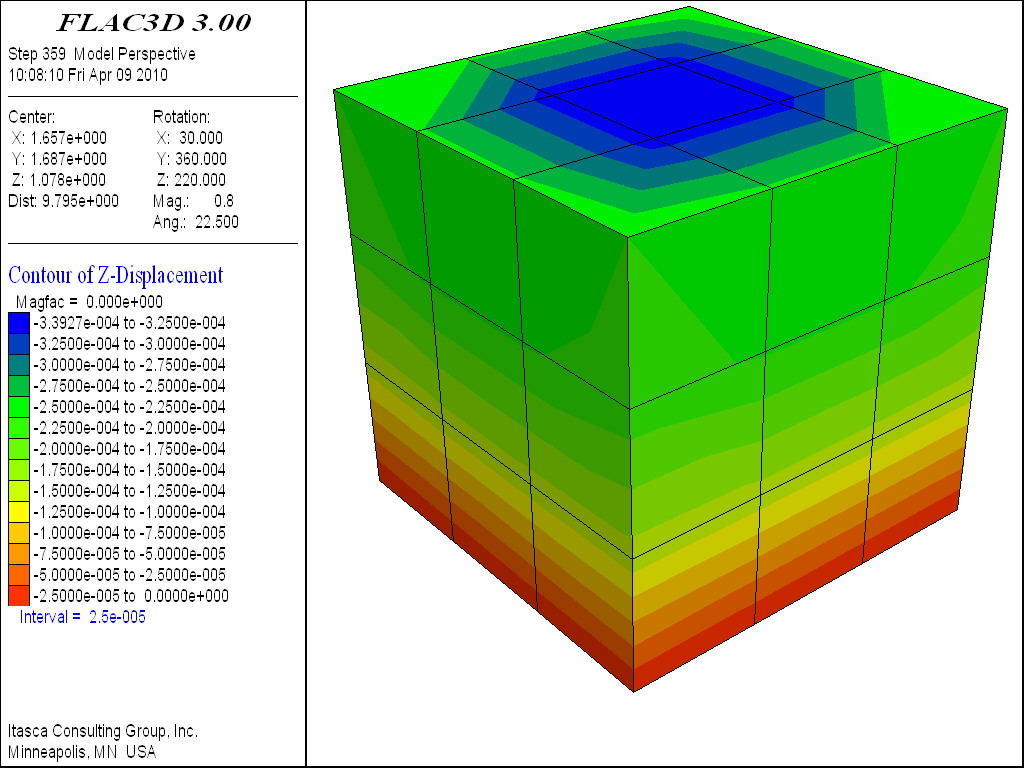
Task: Click the Dist: 9.795e+000 readout
Action: coord(63,201)
